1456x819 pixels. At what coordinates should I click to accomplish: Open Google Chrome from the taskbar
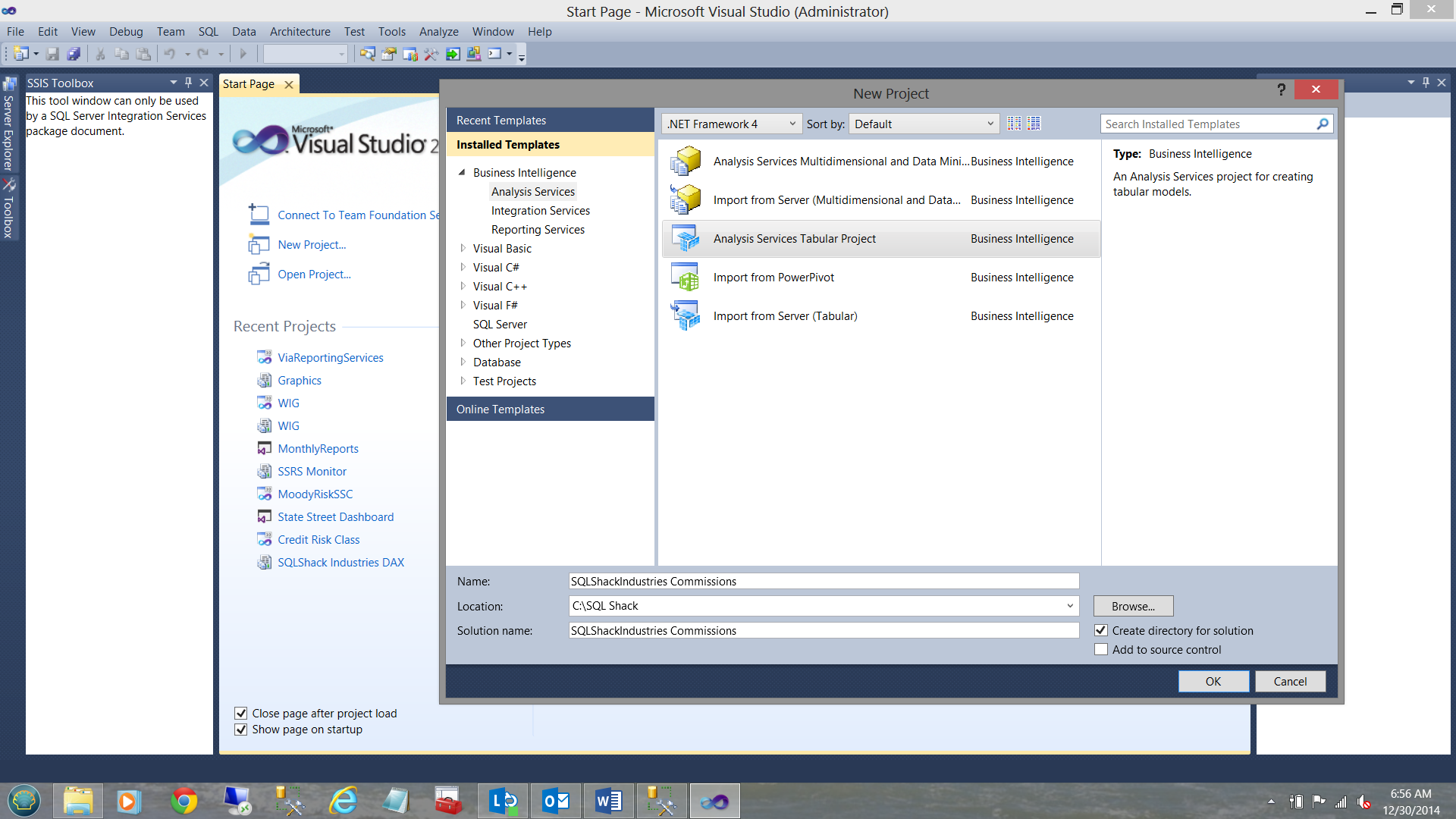tap(184, 801)
